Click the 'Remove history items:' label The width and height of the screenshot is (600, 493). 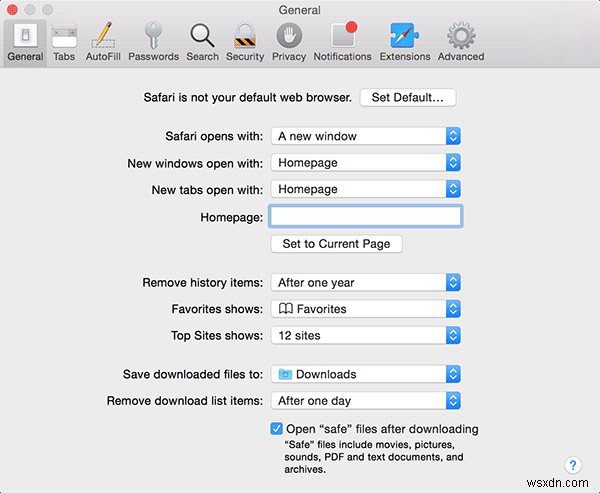tap(203, 282)
